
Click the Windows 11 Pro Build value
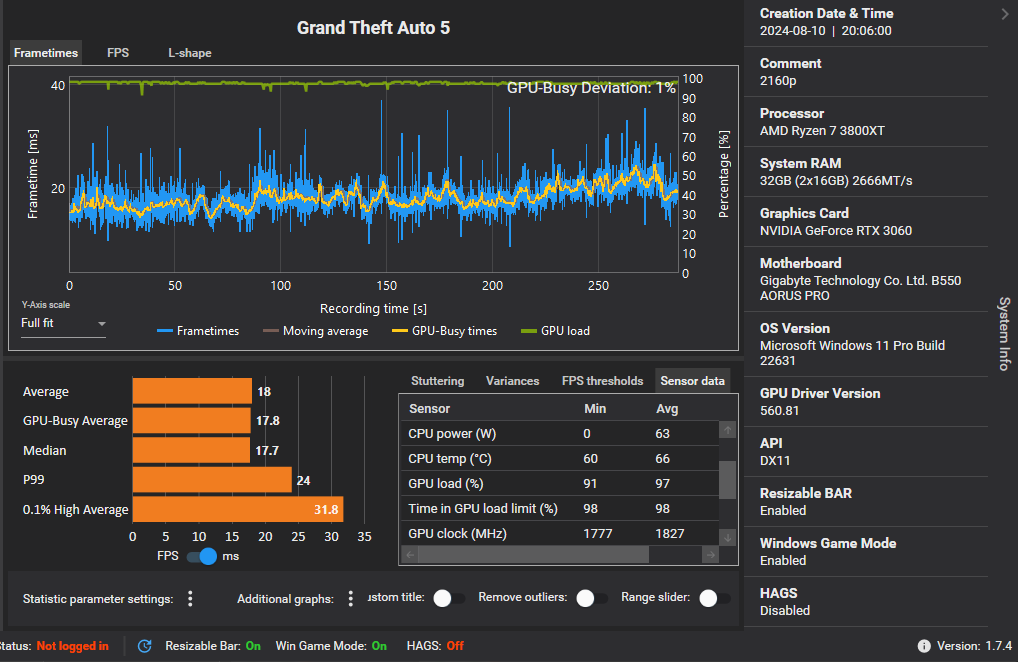[852, 352]
